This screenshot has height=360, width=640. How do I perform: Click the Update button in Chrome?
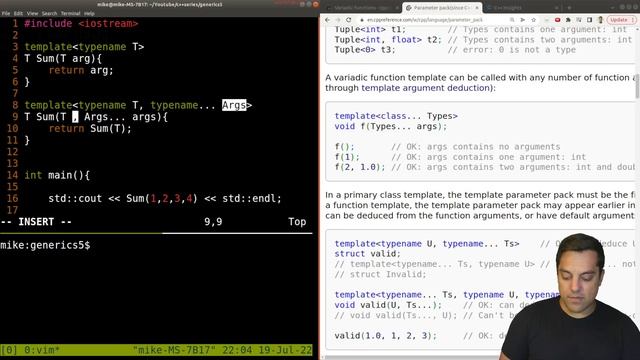(x=621, y=20)
